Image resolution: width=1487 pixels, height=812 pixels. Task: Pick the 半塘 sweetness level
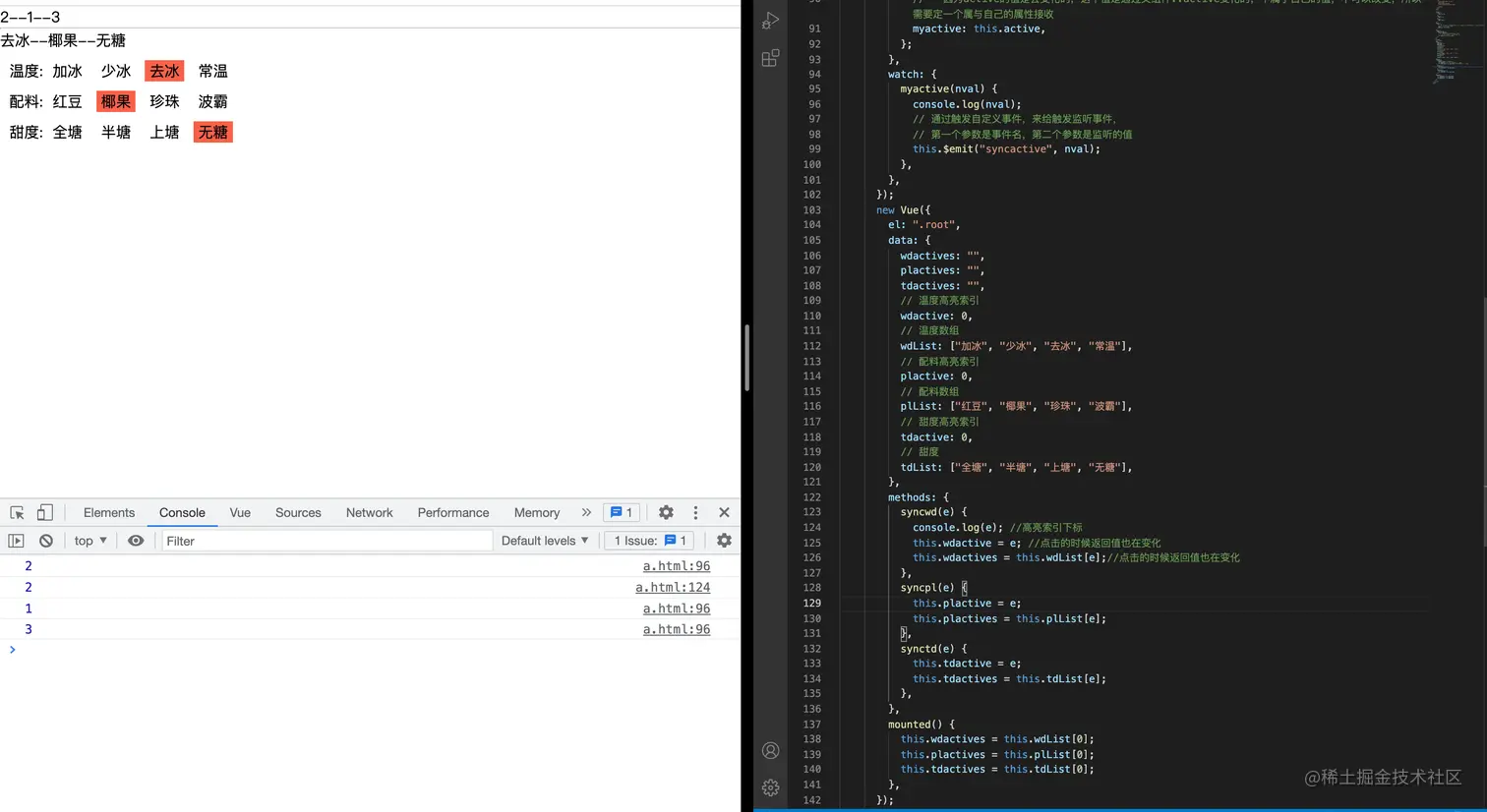116,132
